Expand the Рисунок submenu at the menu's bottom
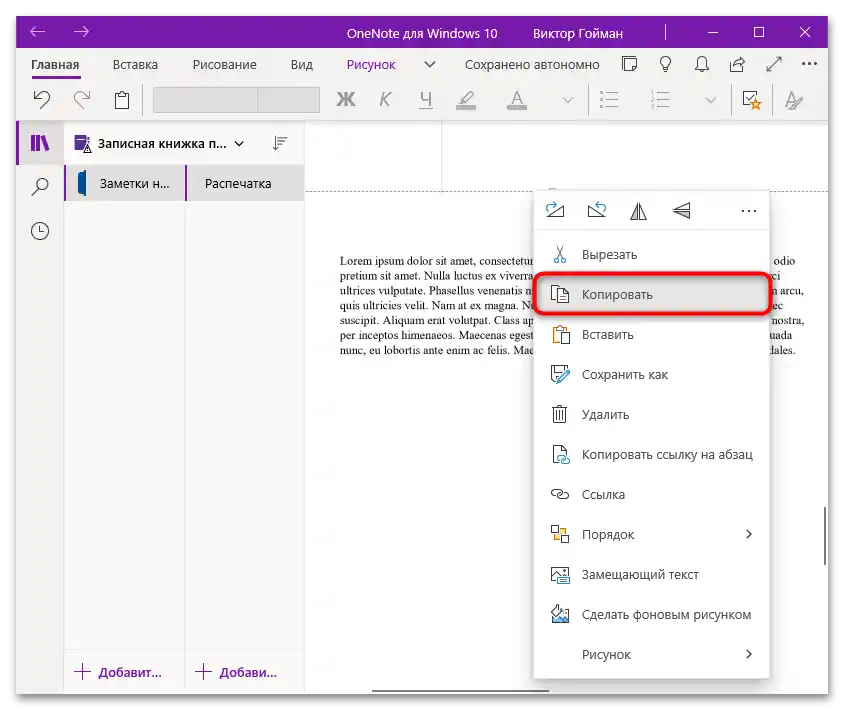This screenshot has width=844, height=710. pos(651,655)
